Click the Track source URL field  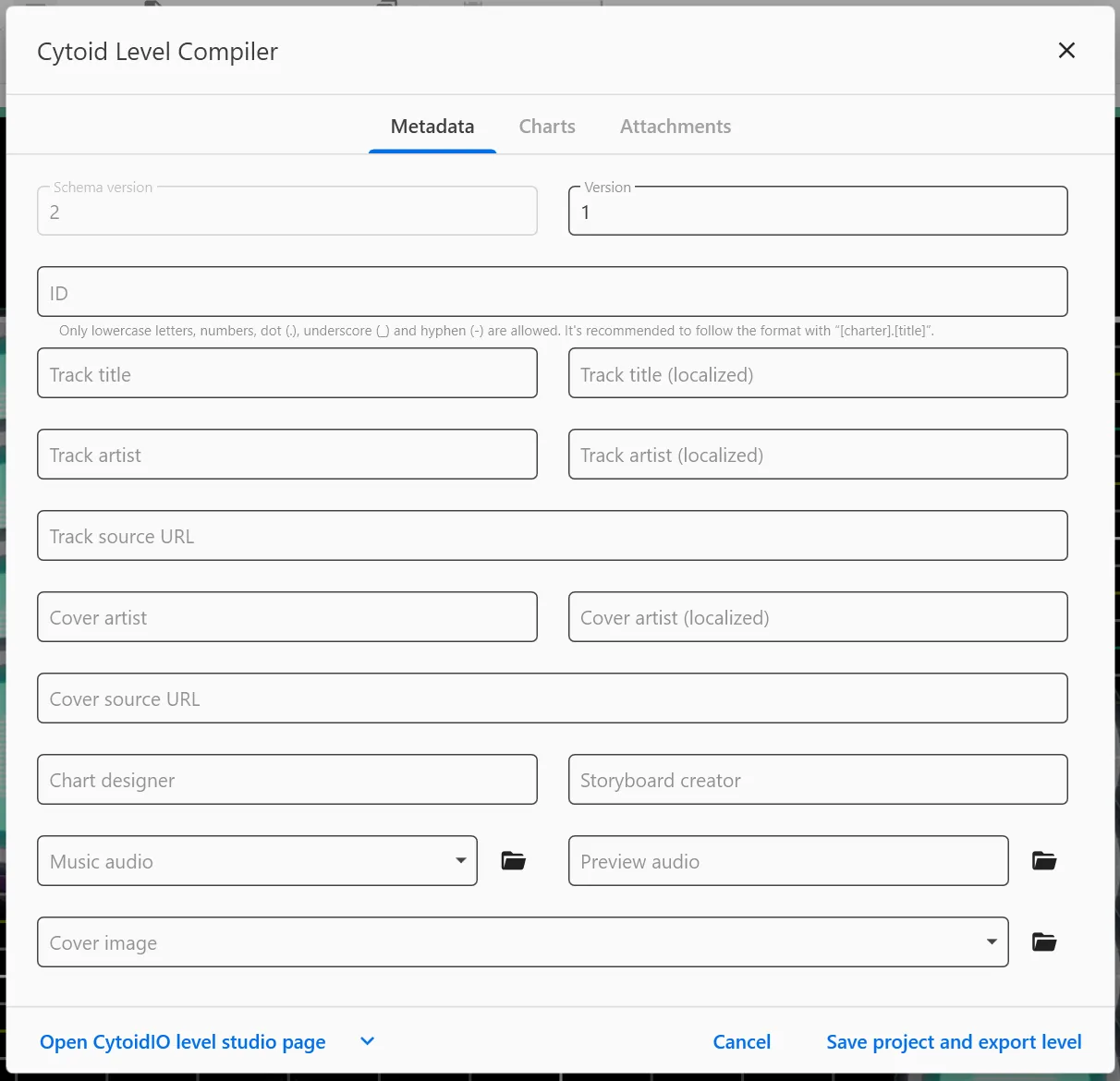click(553, 535)
